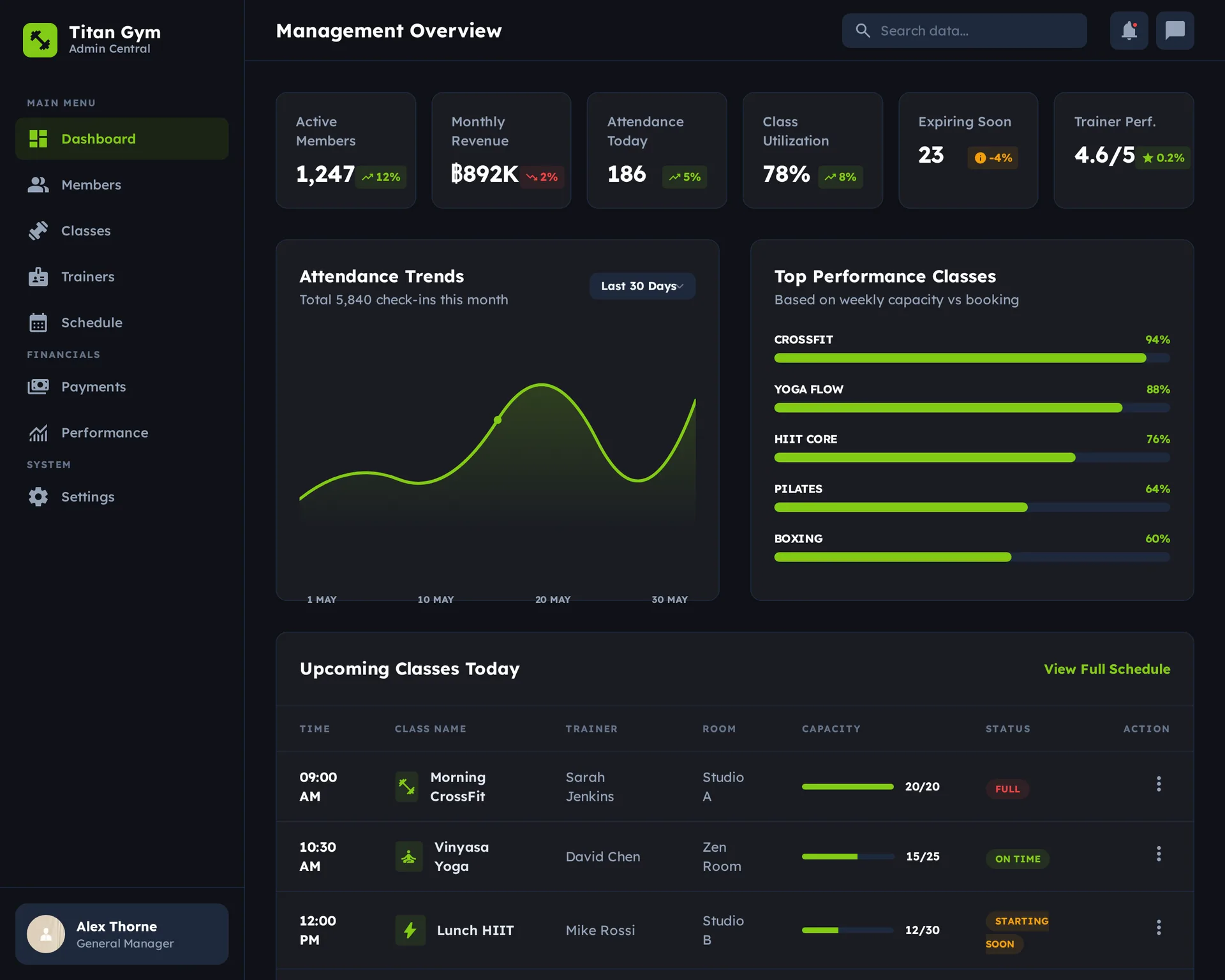Open the action menu for Lunch HIIT row
Viewport: 1225px width, 980px height.
pos(1158,927)
